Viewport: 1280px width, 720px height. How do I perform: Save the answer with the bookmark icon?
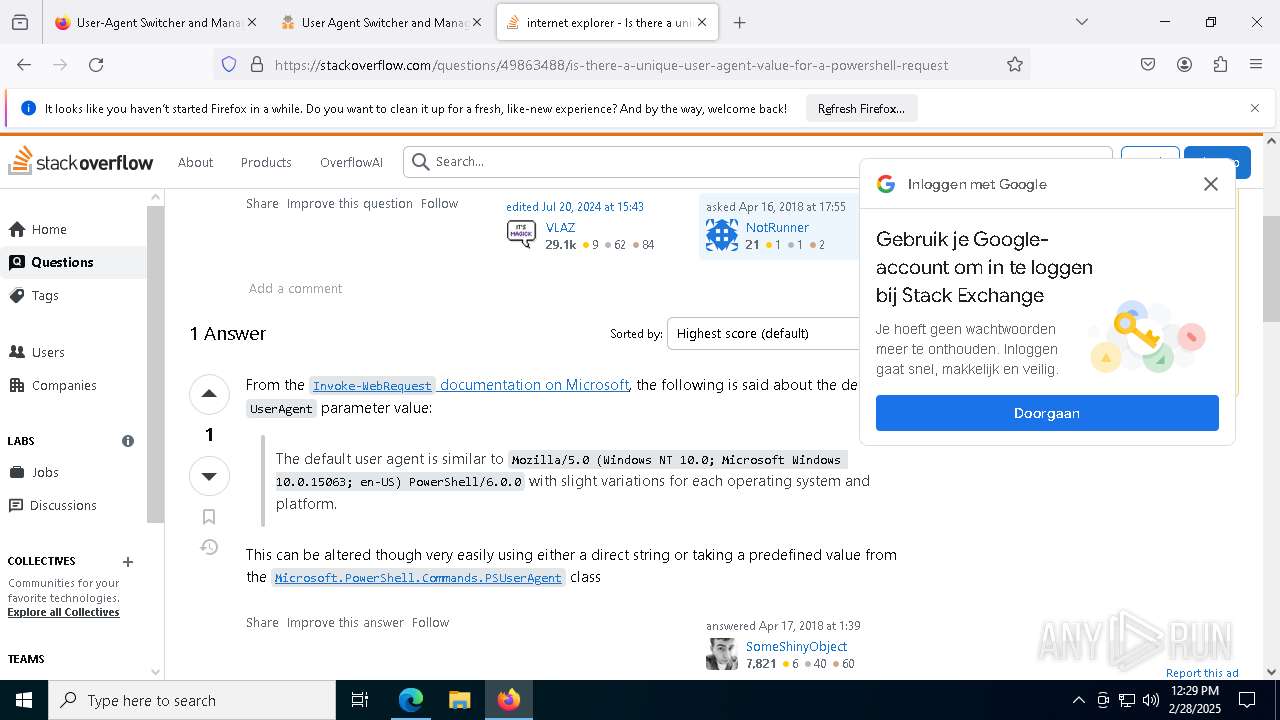point(209,516)
